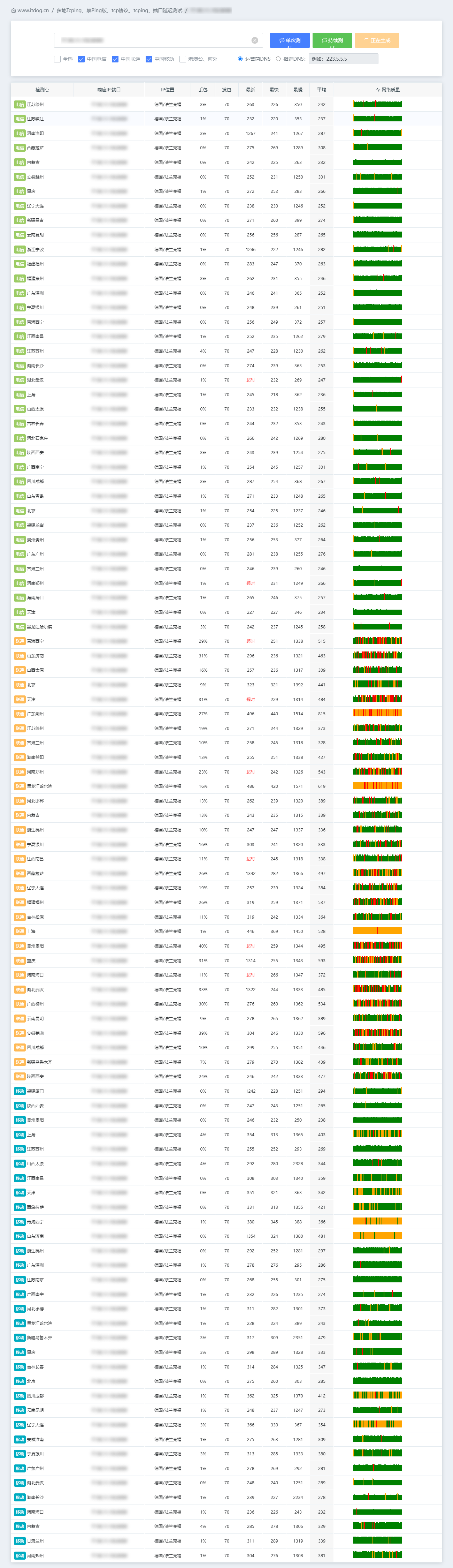Image resolution: width=453 pixels, height=1568 pixels.
Task: Click average 815 in 联通 广东潮州 row
Action: [x=322, y=714]
